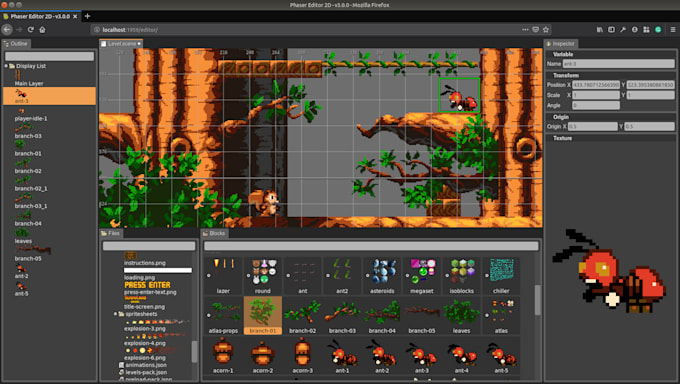Screen dimensions: 680x384
Task: Expand the atlas-props block group
Action: point(209,315)
